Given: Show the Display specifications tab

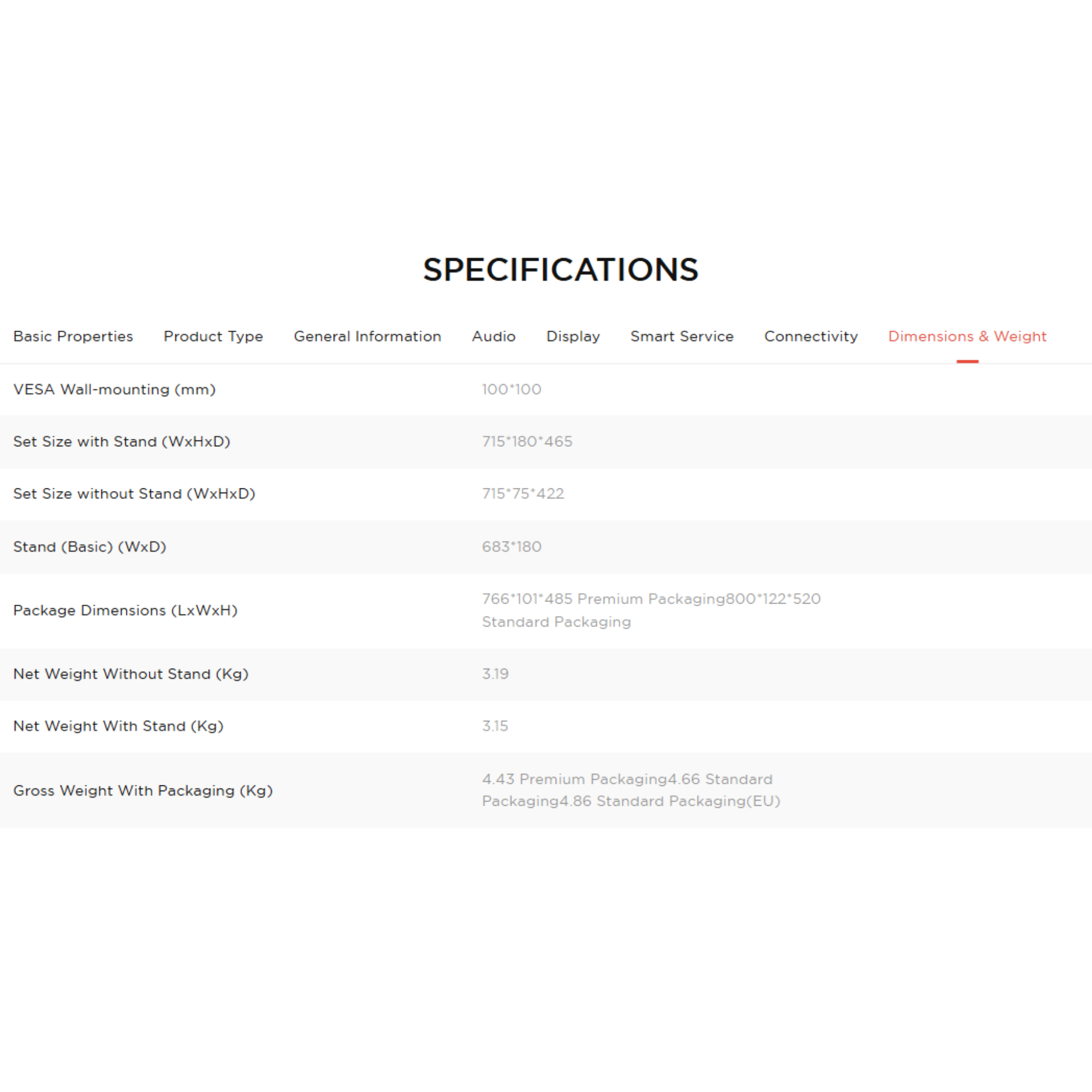Looking at the screenshot, I should 573,336.
